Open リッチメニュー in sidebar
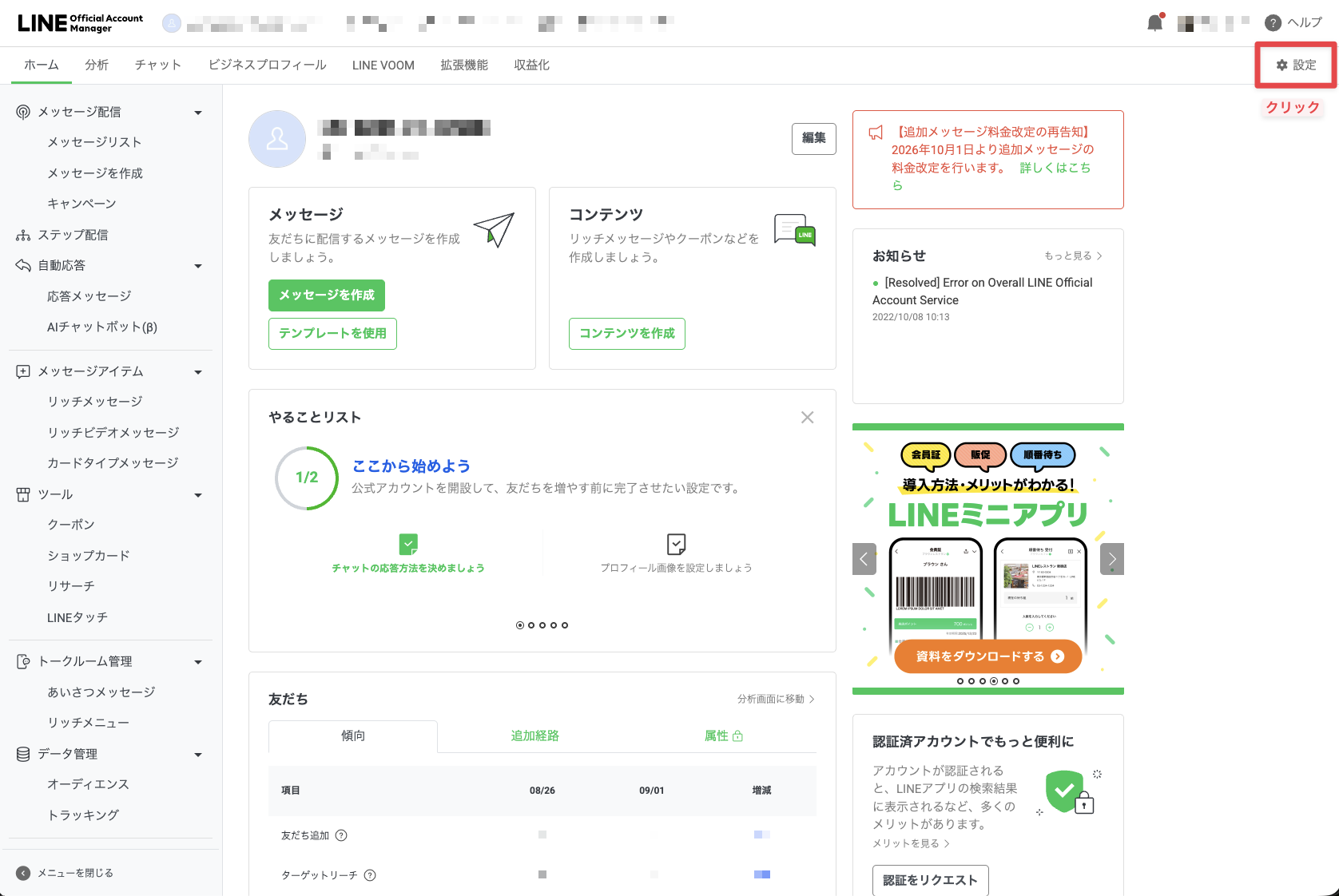Screen dimensions: 1339x896 coord(88,723)
